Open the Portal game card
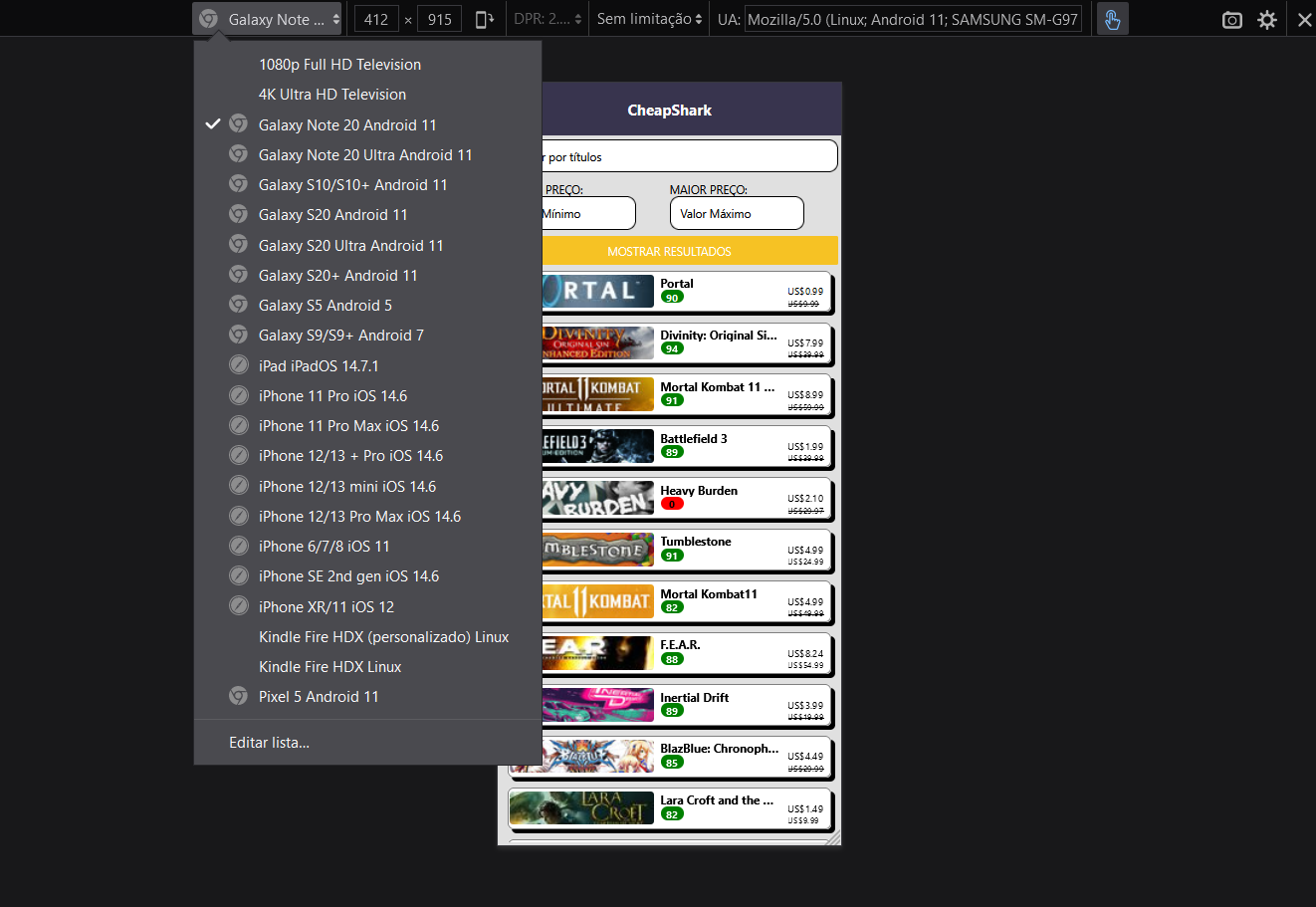 pyautogui.click(x=686, y=292)
